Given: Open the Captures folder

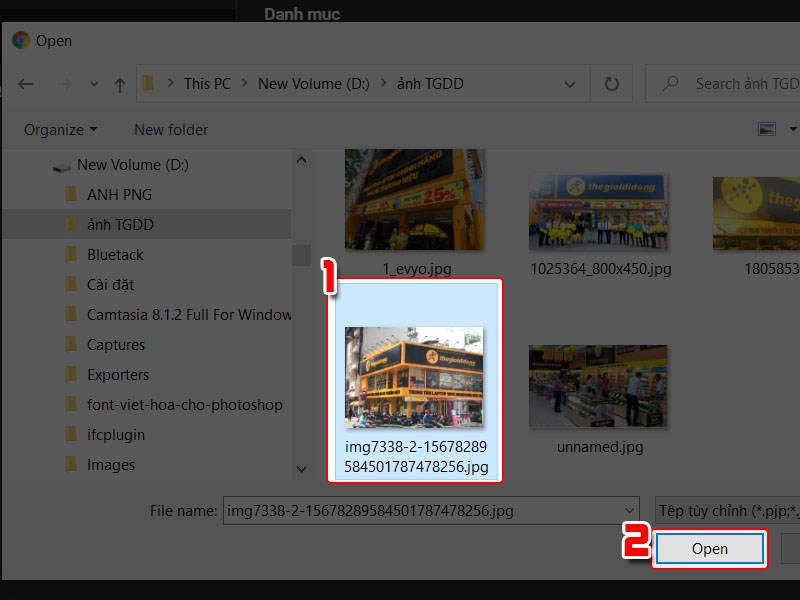Looking at the screenshot, I should pyautogui.click(x=116, y=345).
